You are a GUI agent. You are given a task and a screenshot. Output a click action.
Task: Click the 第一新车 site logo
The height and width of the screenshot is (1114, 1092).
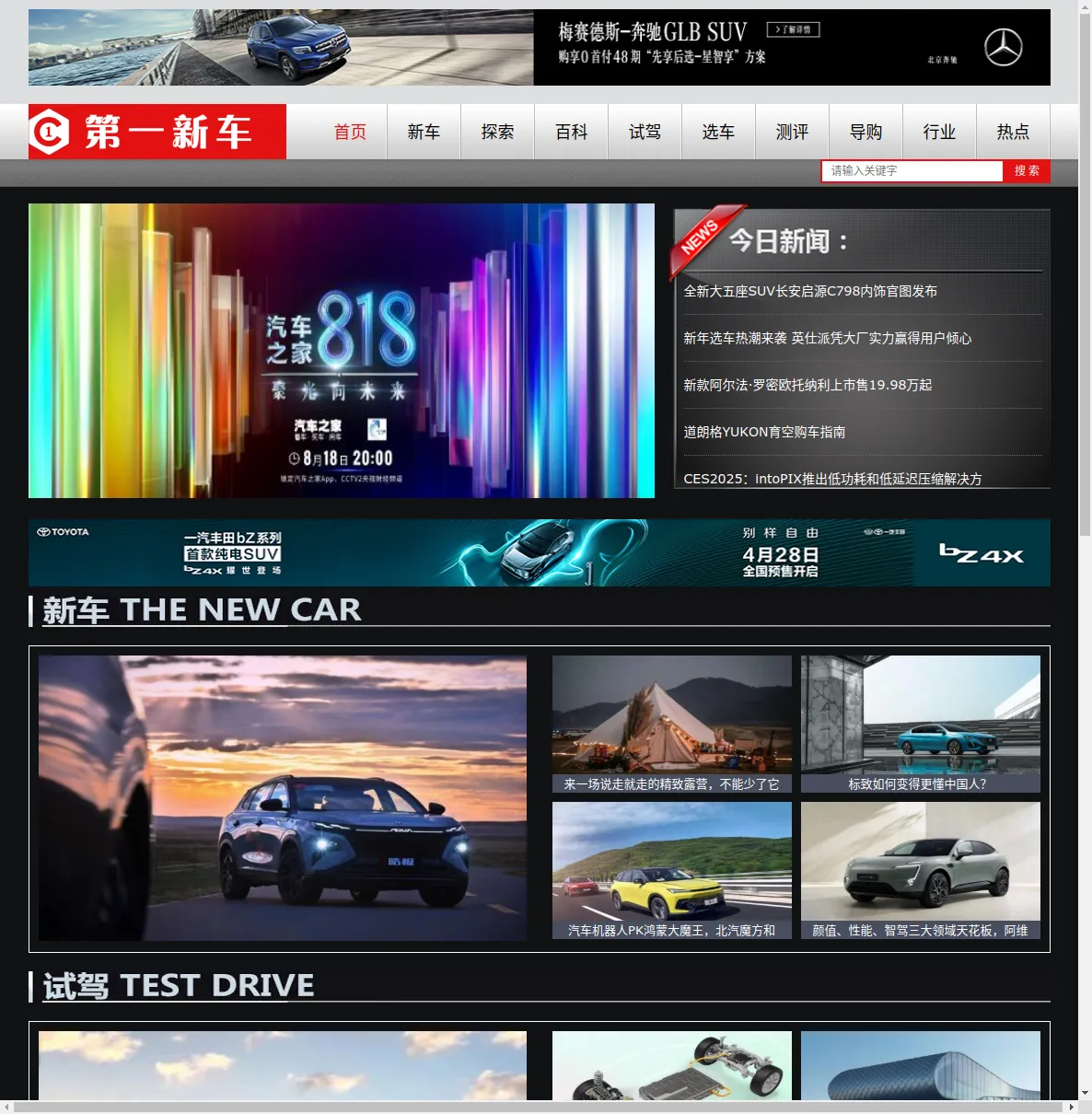point(157,132)
